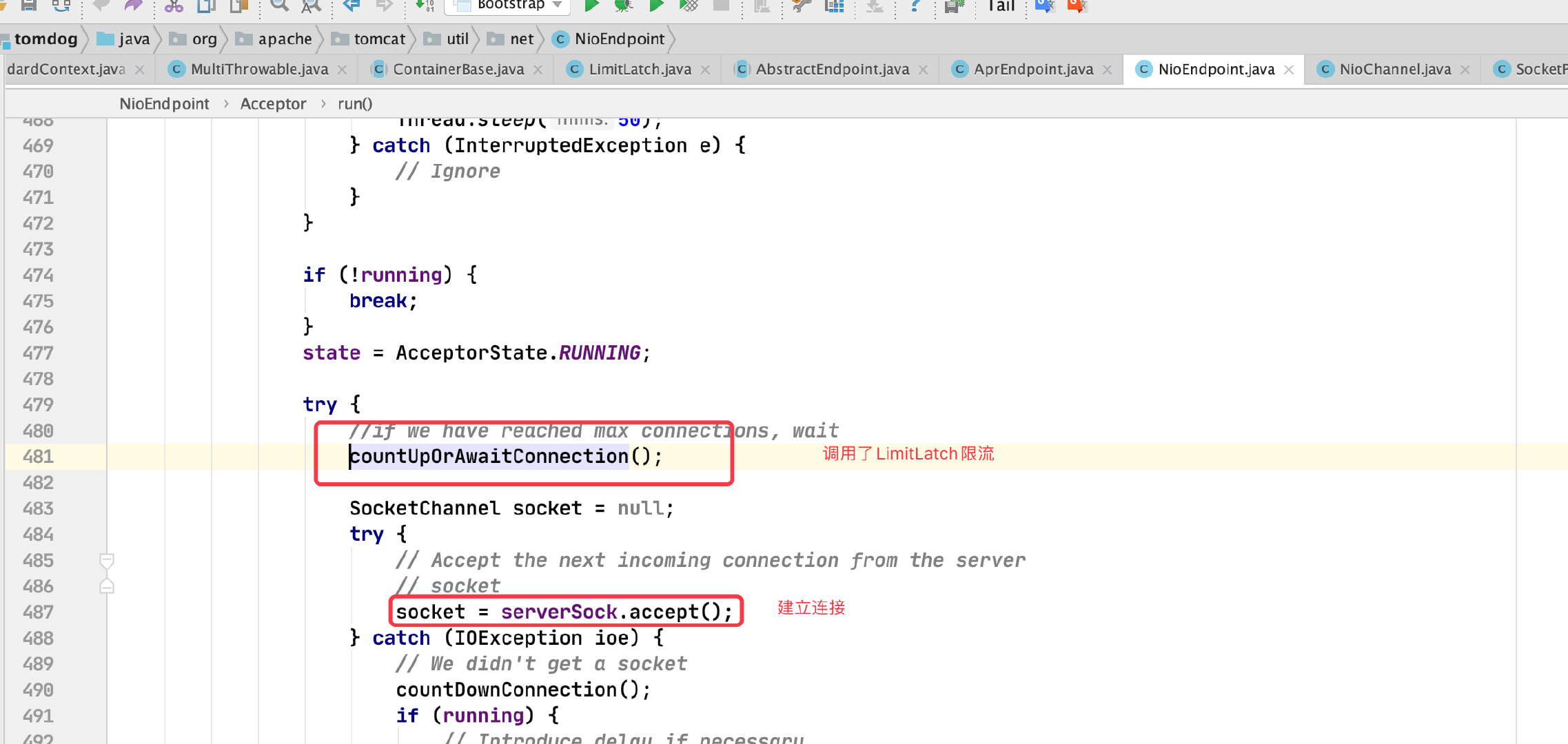Close the AprEndpoint.java tab
The width and height of the screenshot is (1568, 744).
1107,70
